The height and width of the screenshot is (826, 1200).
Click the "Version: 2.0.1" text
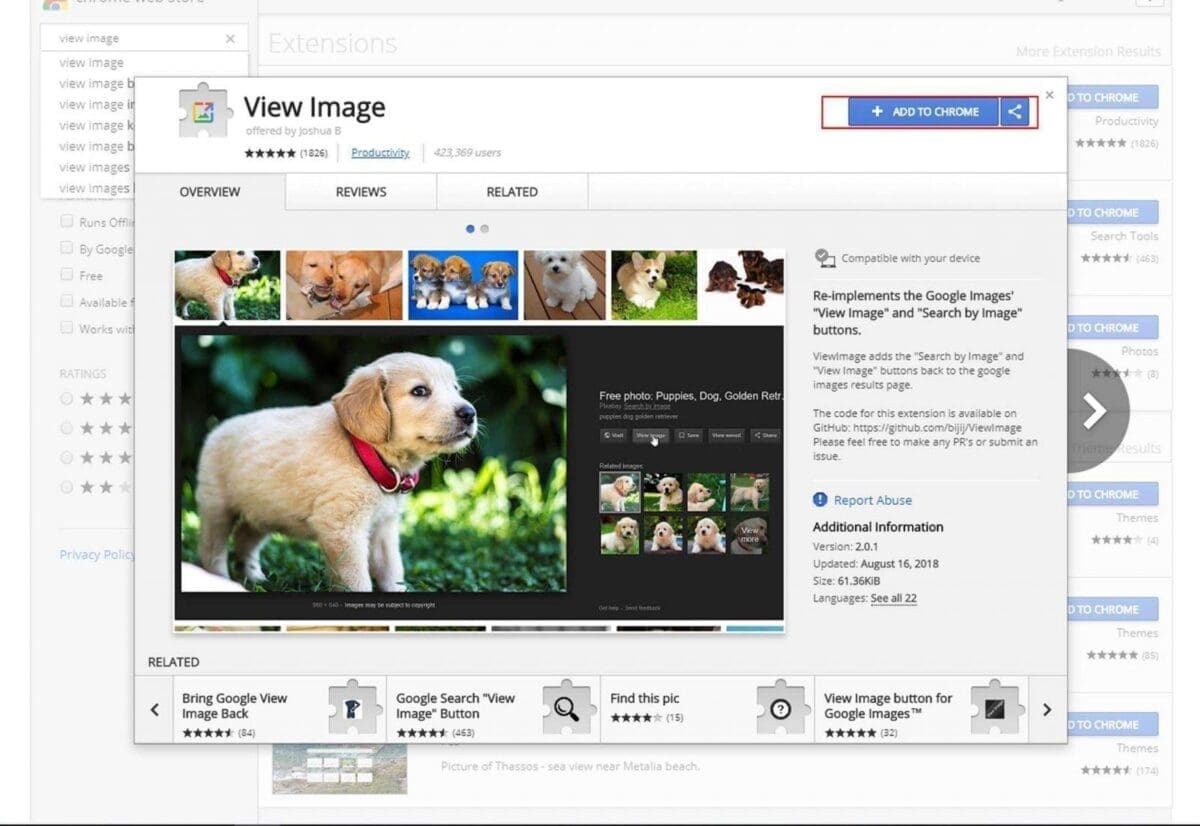[847, 547]
